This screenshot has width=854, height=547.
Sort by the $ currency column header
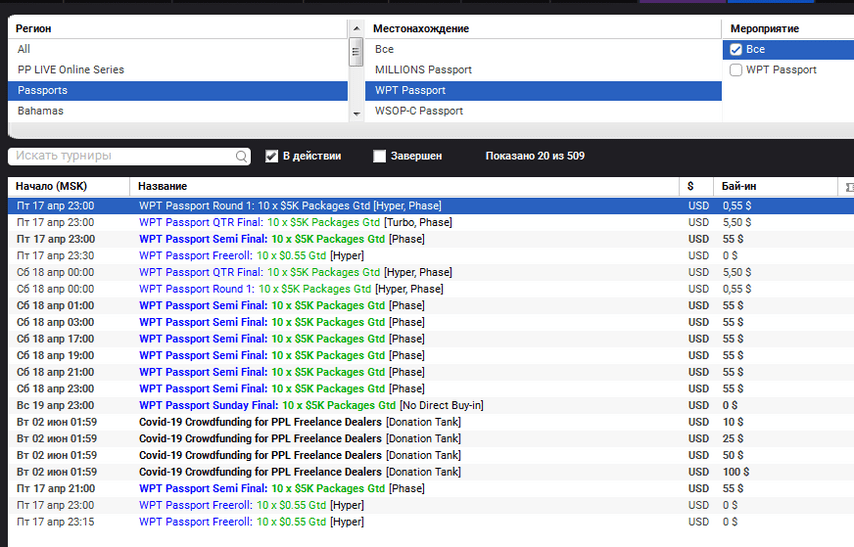[697, 186]
